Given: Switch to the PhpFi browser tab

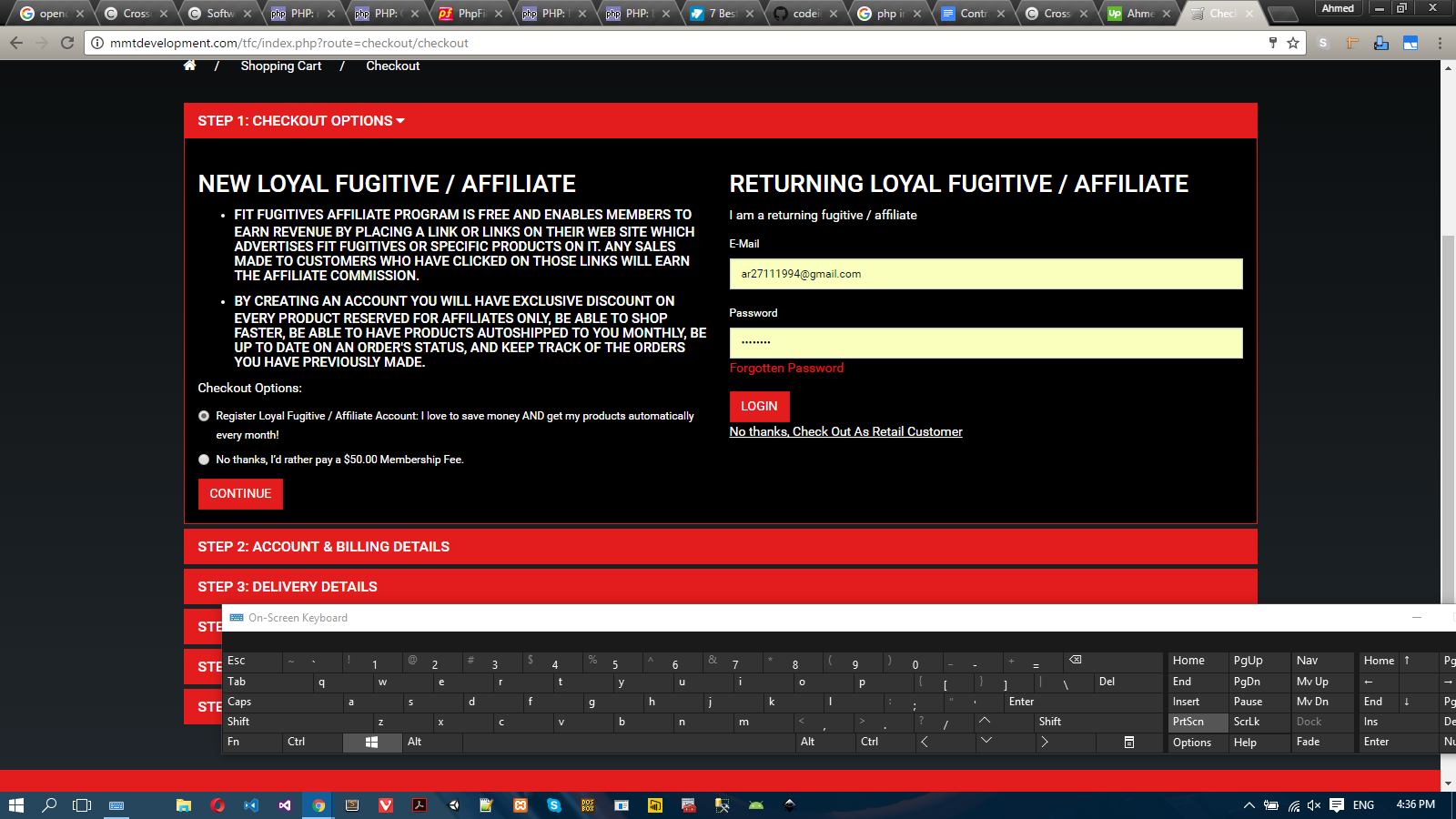Looking at the screenshot, I should [x=470, y=14].
